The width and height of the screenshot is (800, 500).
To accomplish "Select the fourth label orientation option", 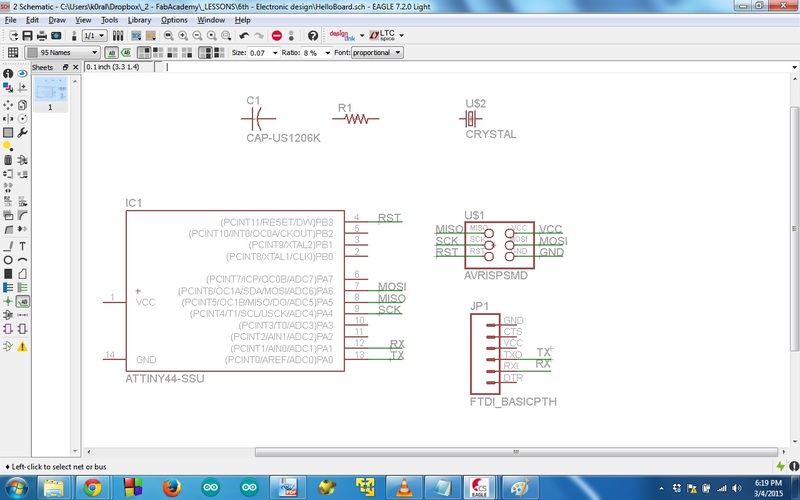I will [187, 53].
